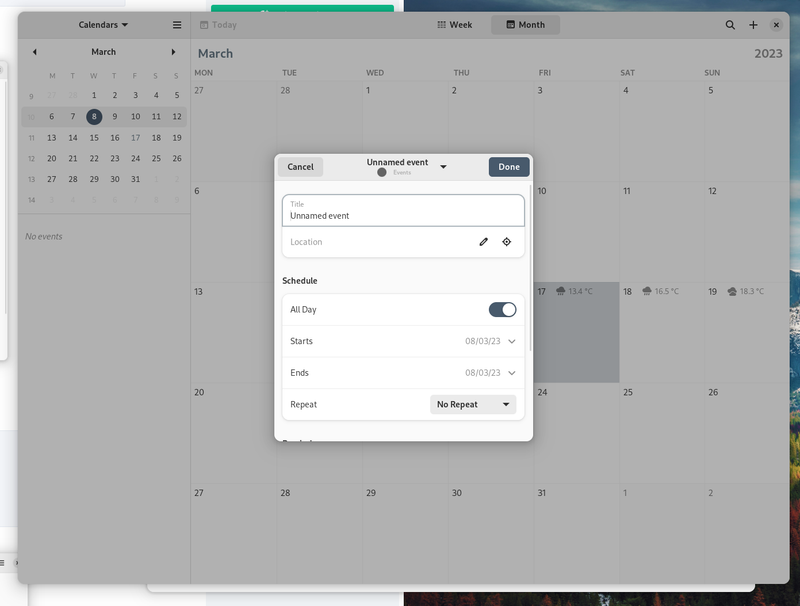
Task: Click the gray calendar color dot under event name
Action: pyautogui.click(x=382, y=172)
